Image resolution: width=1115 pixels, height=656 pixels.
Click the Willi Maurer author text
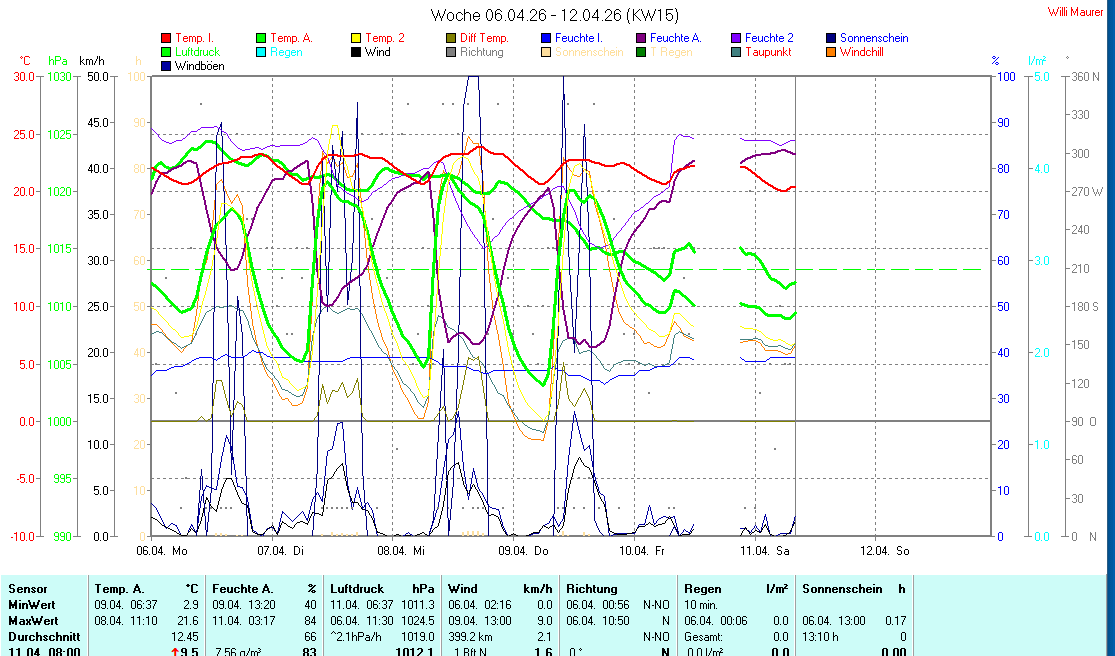[x=1075, y=12]
